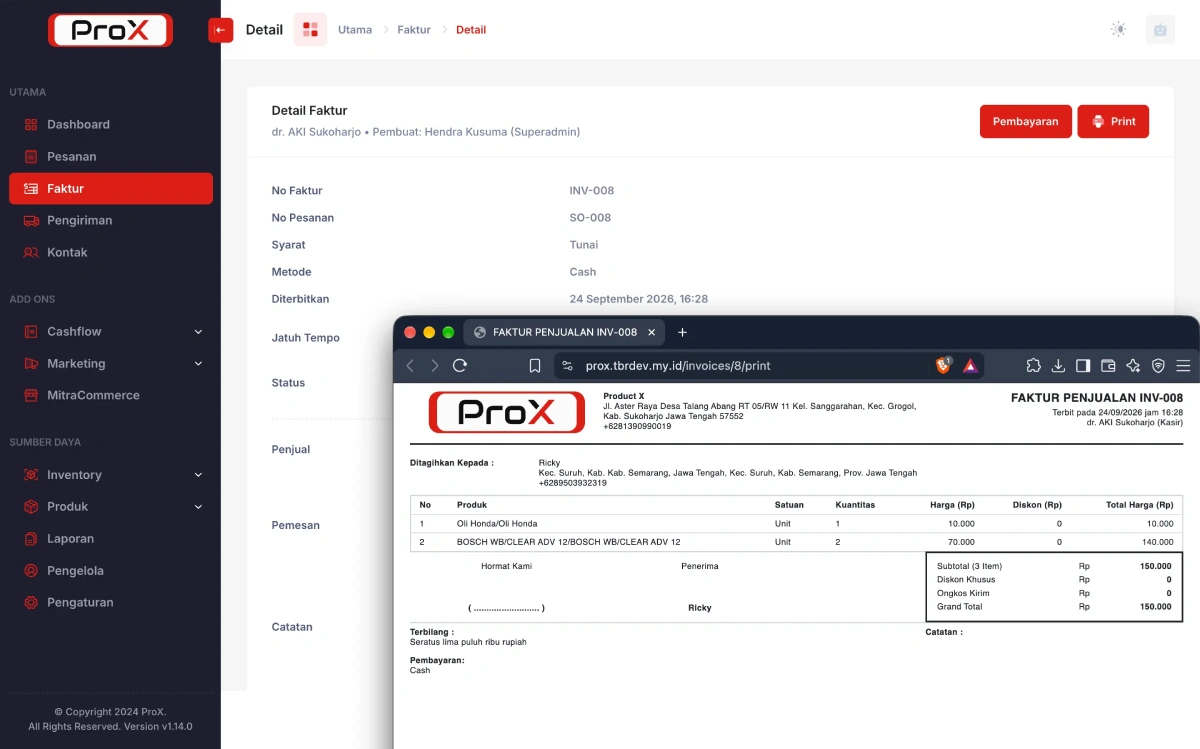Screen dimensions: 1200x749
Task: Close the FAKTUR PENJUALAN INV-008 tab
Action: point(652,332)
